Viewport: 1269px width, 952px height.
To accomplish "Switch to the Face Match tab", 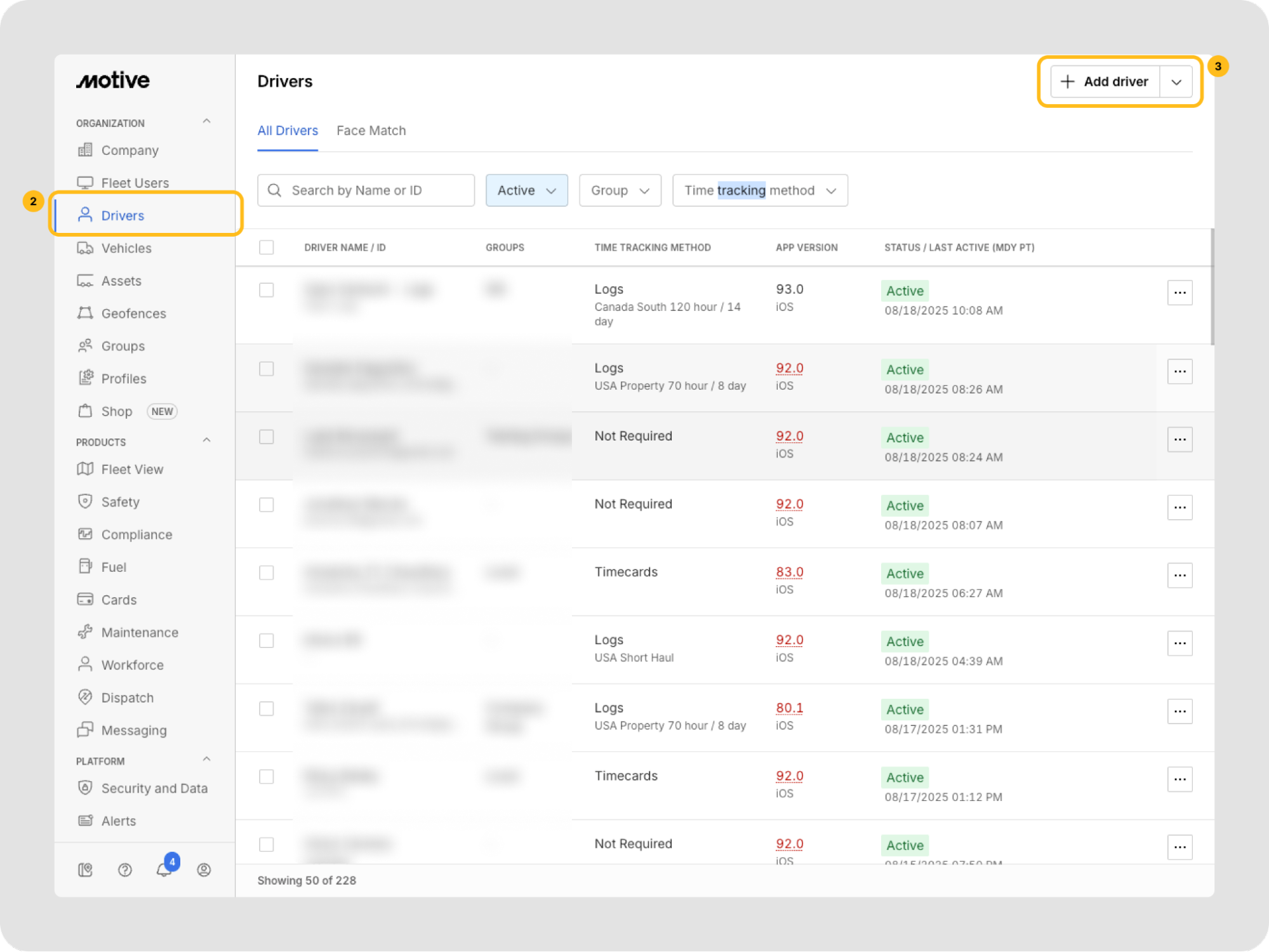I will tap(371, 131).
